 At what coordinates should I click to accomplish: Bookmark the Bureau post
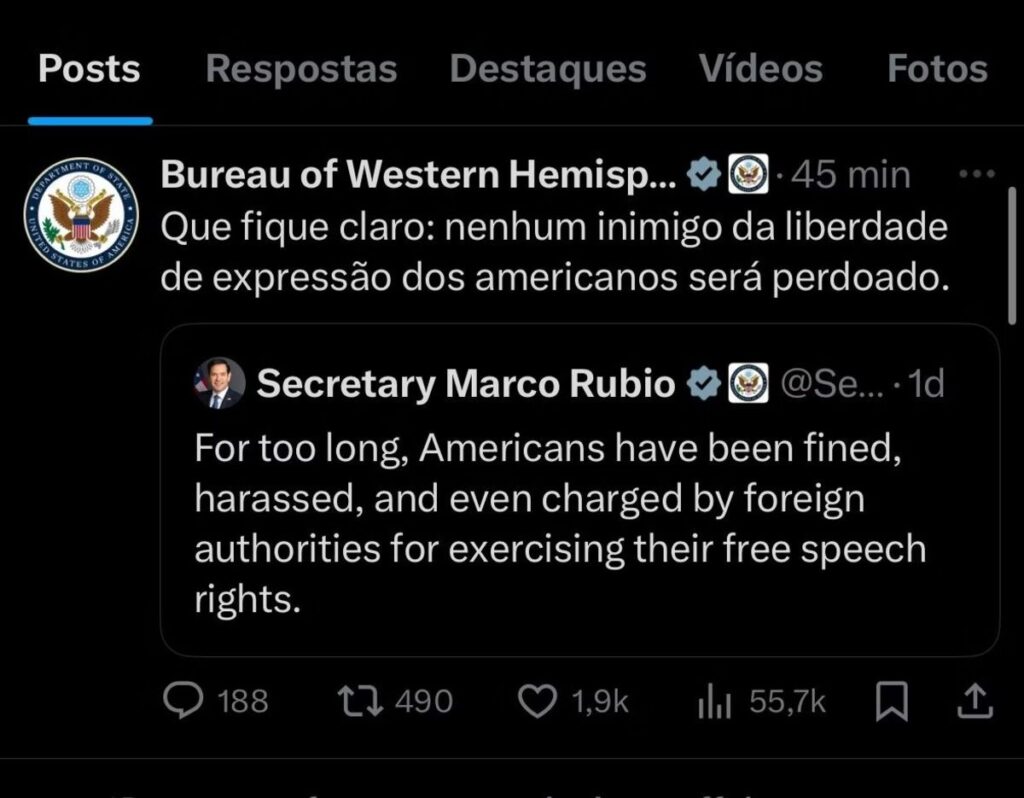[892, 703]
